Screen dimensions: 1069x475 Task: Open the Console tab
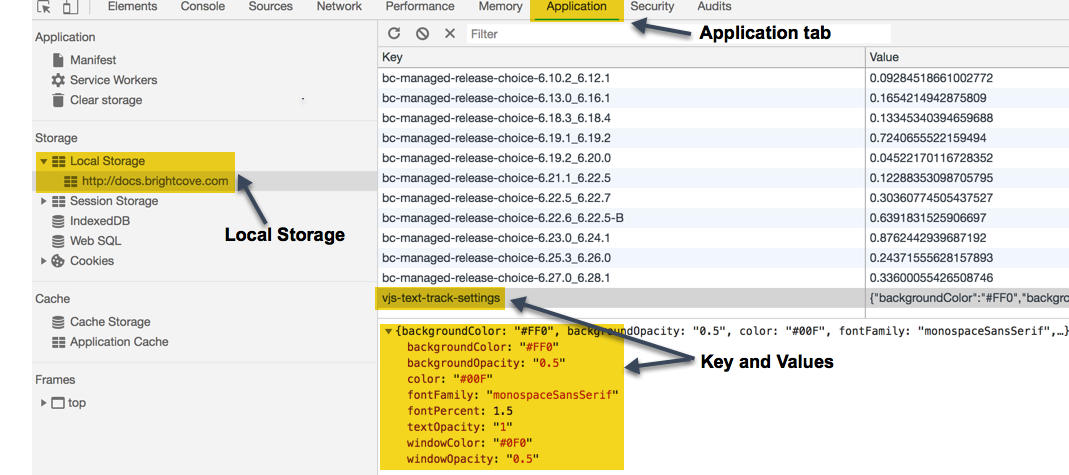202,7
